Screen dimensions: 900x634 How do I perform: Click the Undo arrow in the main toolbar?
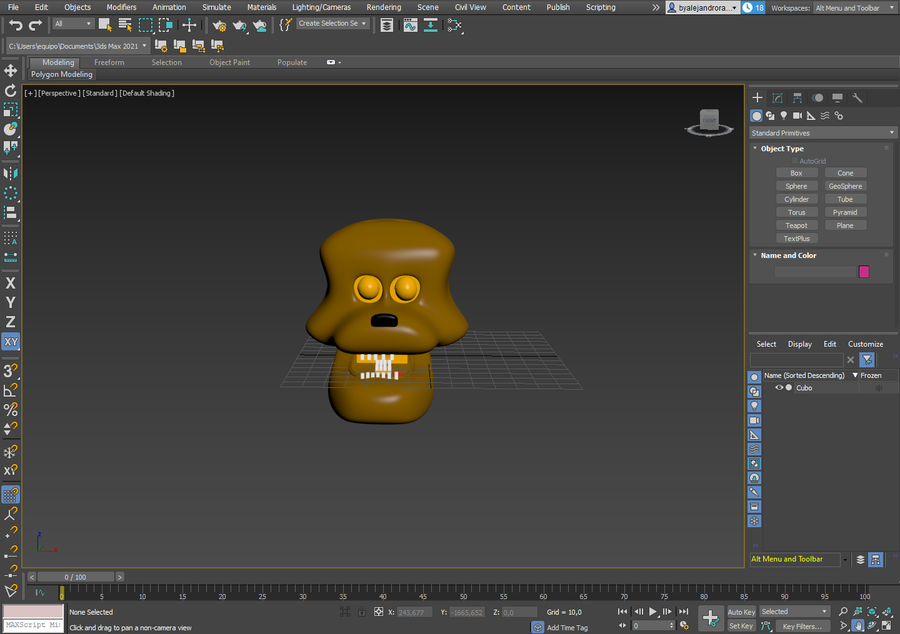click(15, 25)
